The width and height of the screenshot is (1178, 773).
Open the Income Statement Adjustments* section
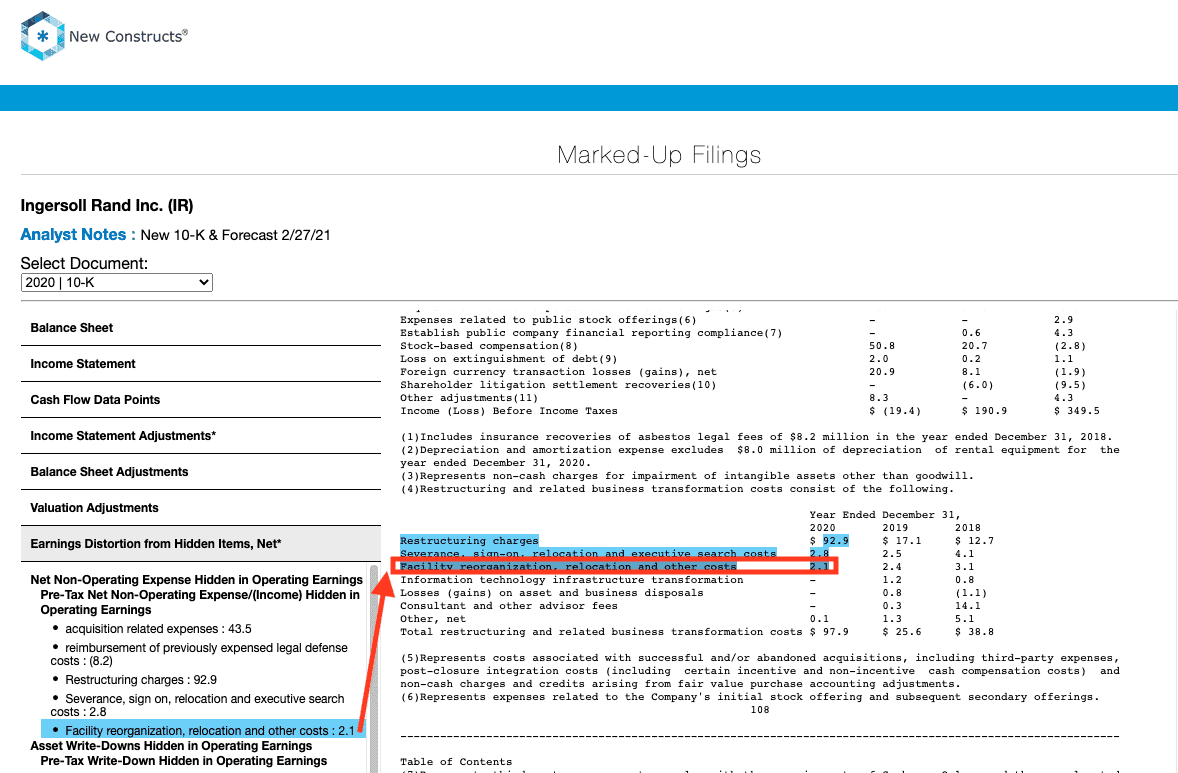pyautogui.click(x=201, y=436)
